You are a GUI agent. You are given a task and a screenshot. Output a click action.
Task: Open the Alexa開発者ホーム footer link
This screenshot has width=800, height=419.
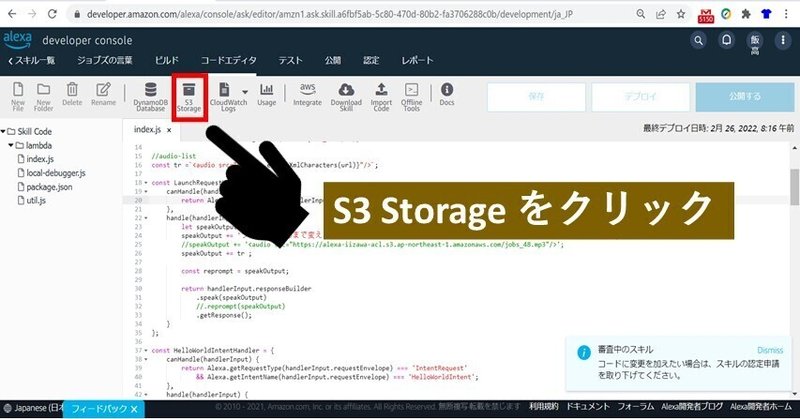761,407
